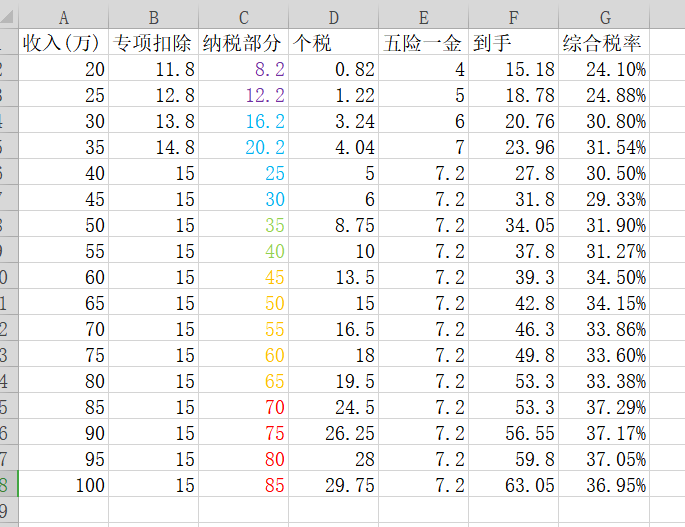The width and height of the screenshot is (685, 527).
Task: Select tax cell 26.25
Action: click(x=333, y=432)
